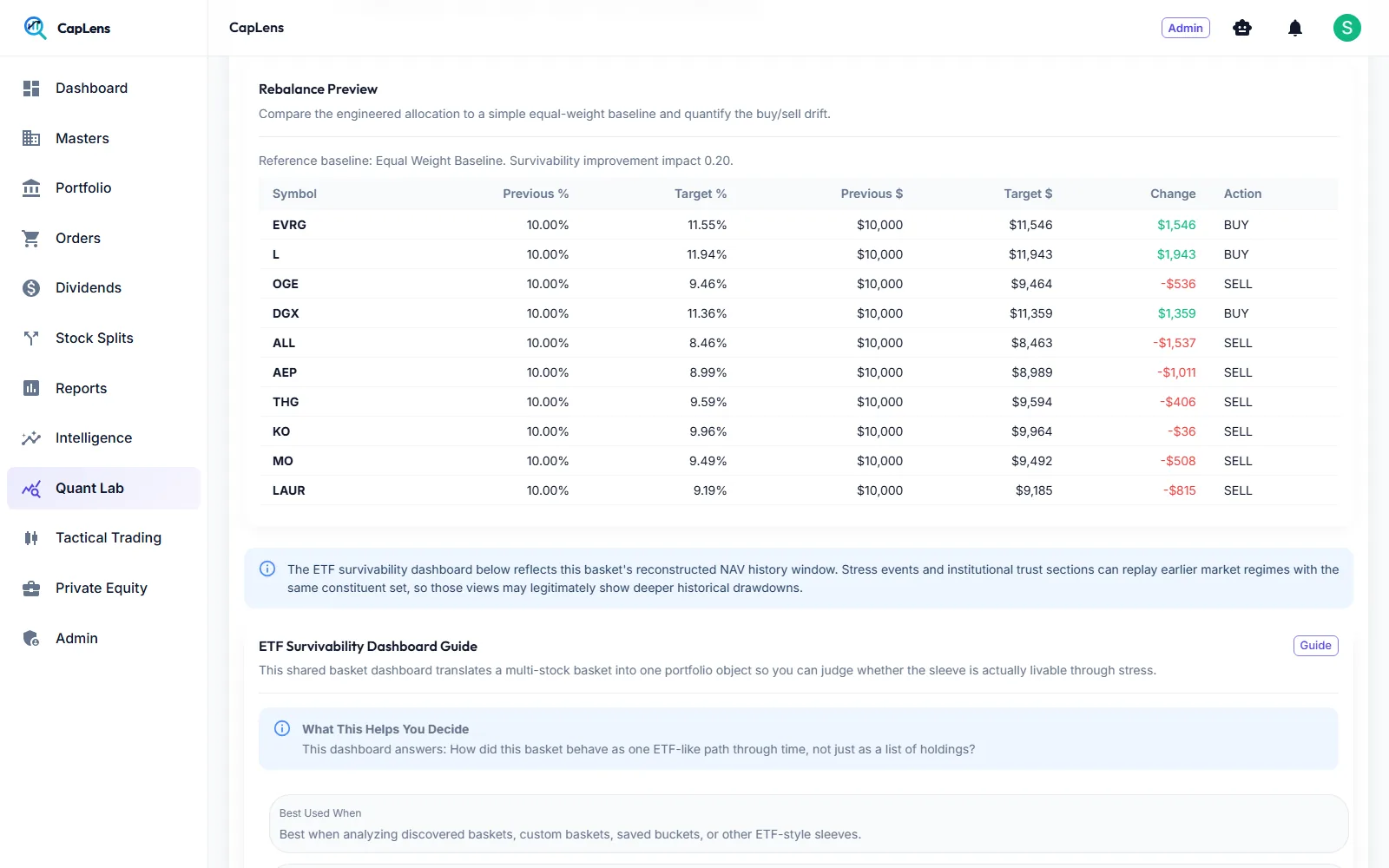The height and width of the screenshot is (868, 1389).
Task: Click the Stock Splits fork icon
Action: point(31,339)
